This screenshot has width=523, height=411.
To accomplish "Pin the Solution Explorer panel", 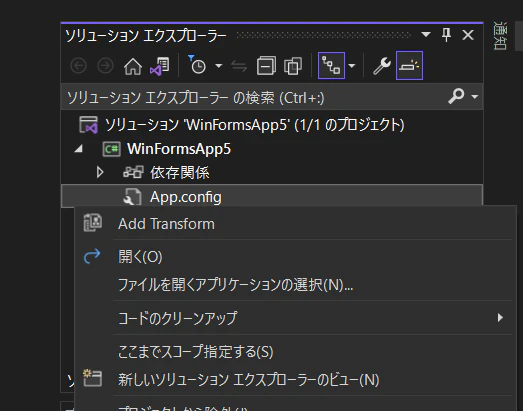I will 446,35.
